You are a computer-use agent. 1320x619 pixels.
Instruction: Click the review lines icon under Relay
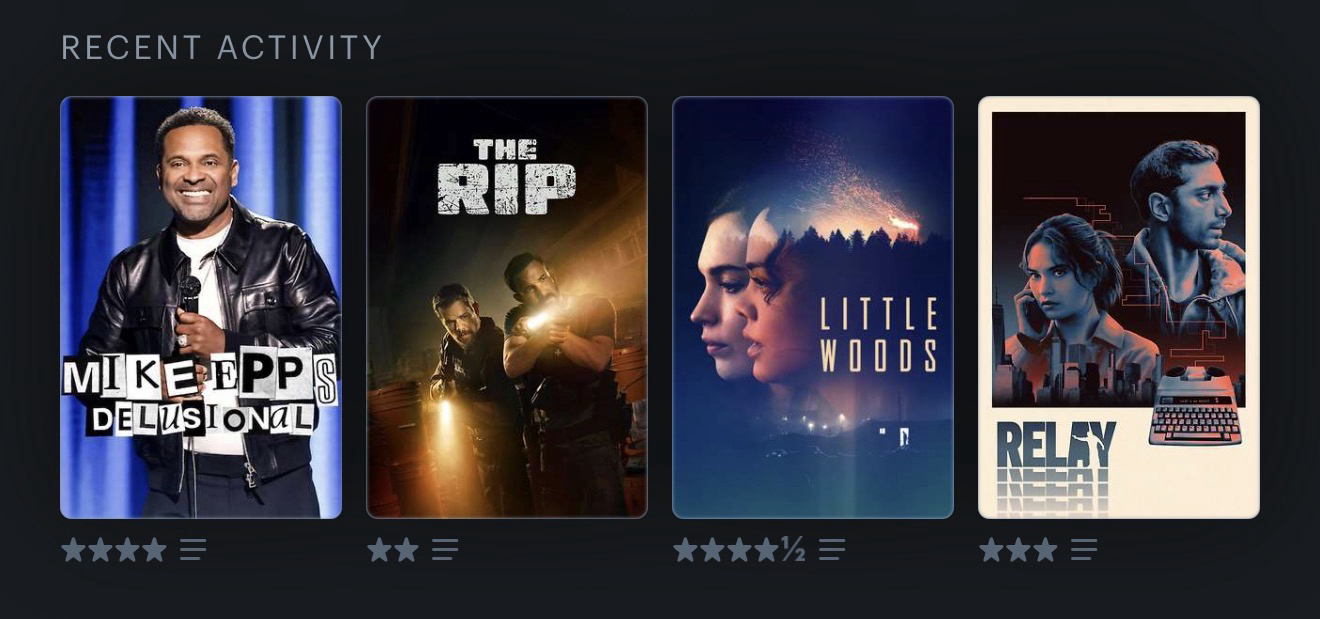click(1084, 549)
